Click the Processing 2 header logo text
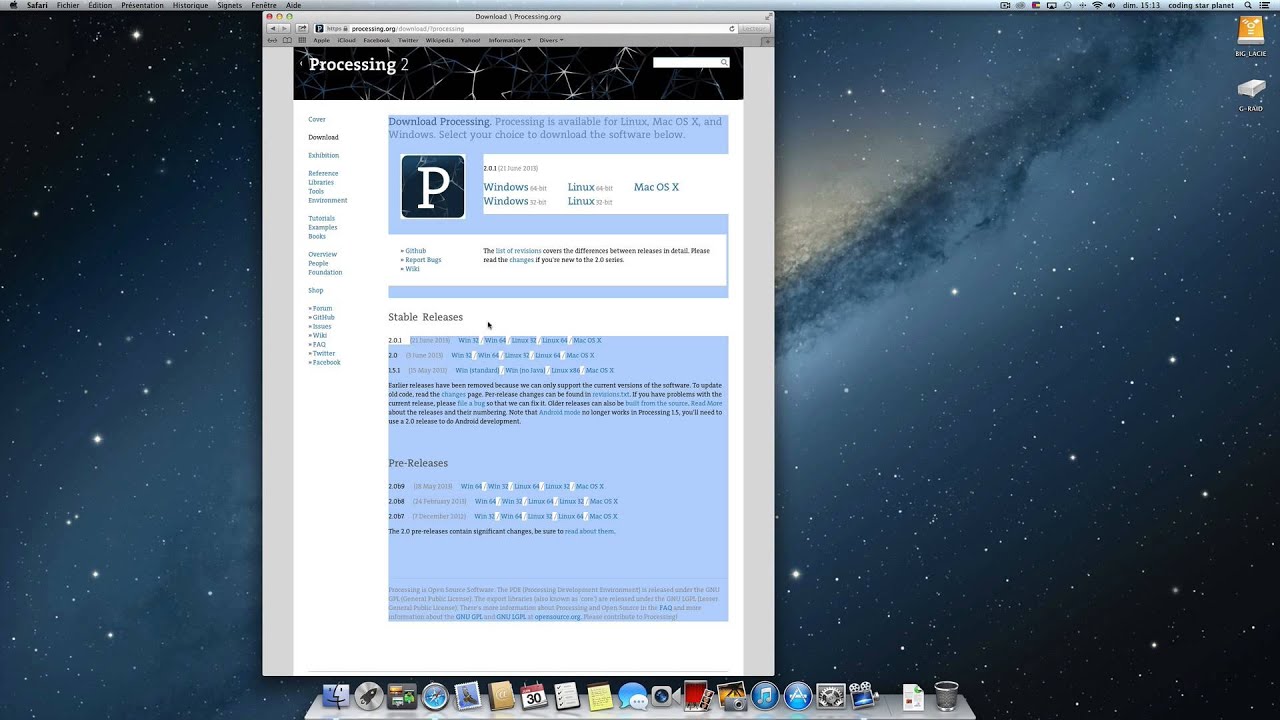 point(358,64)
